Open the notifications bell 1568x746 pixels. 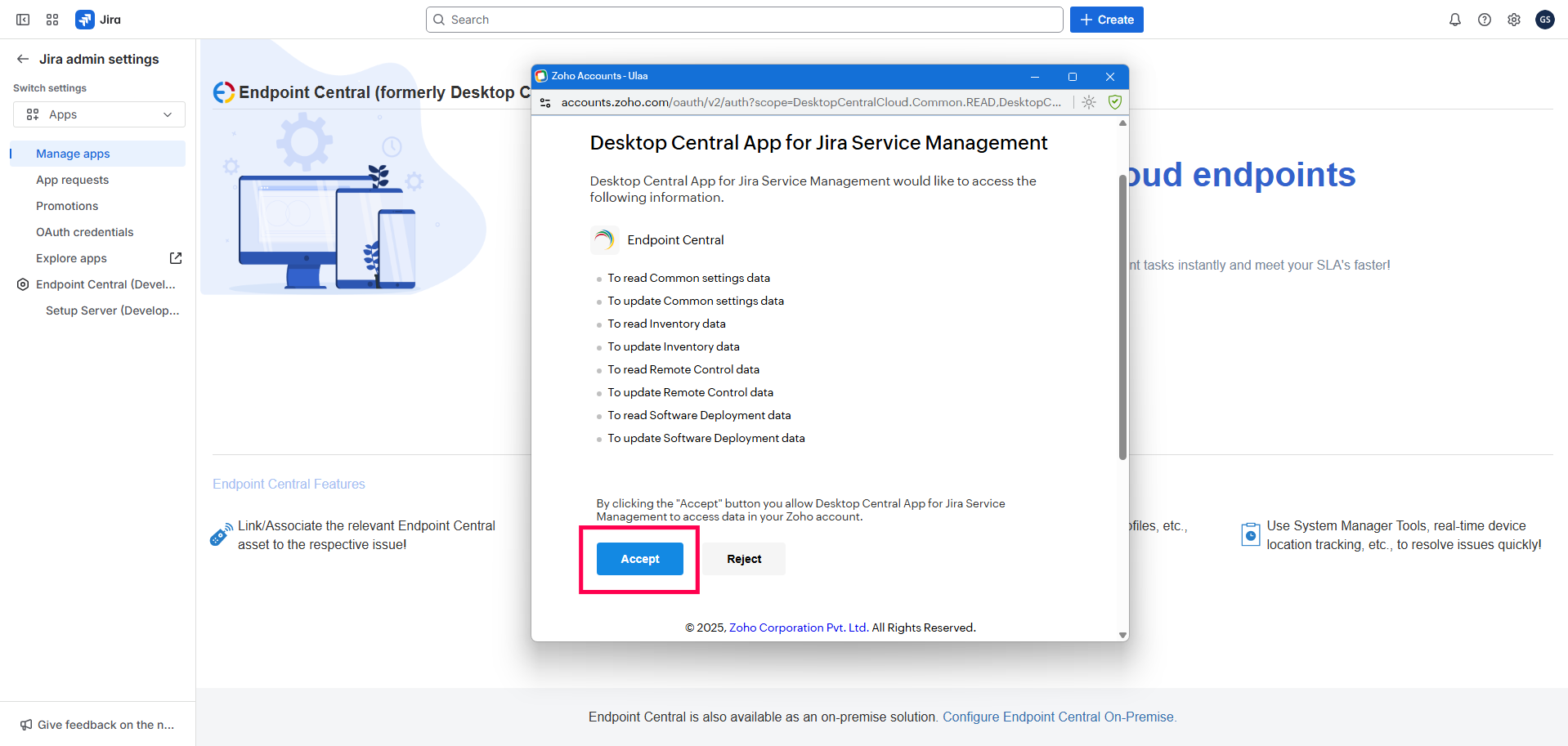tap(1454, 19)
